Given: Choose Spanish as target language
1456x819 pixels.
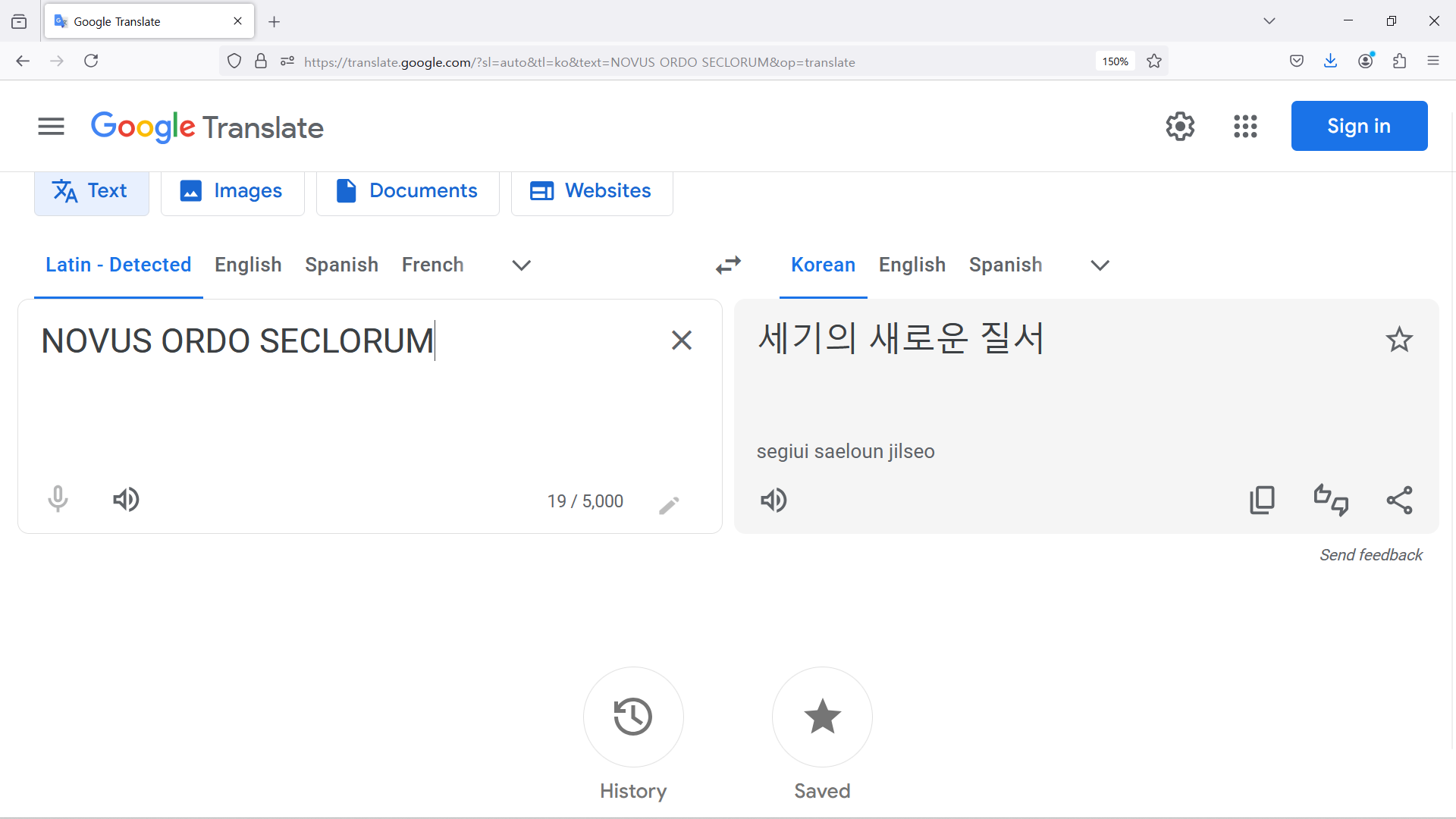Looking at the screenshot, I should click(x=1005, y=265).
